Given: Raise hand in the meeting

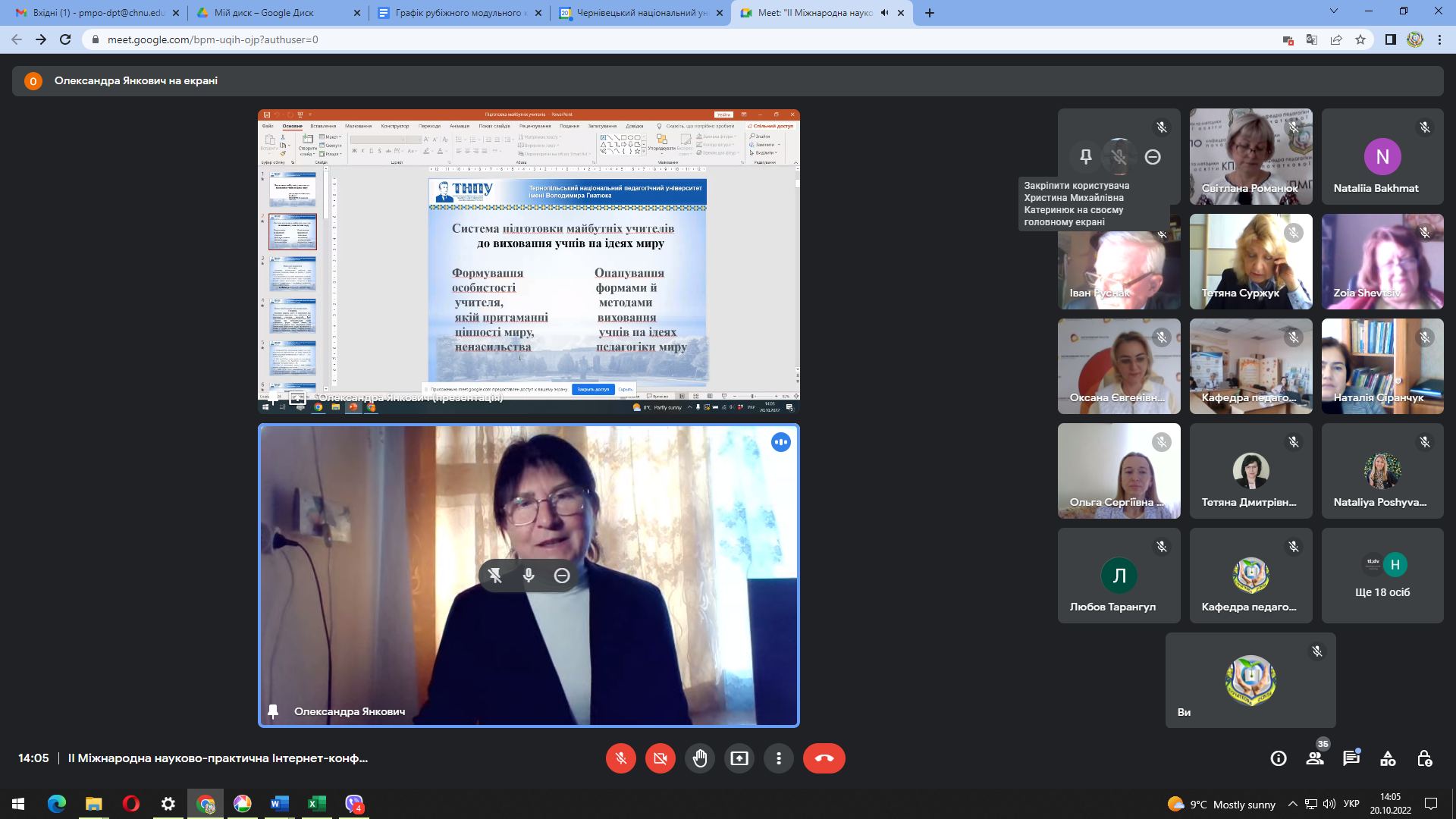Looking at the screenshot, I should 700,758.
